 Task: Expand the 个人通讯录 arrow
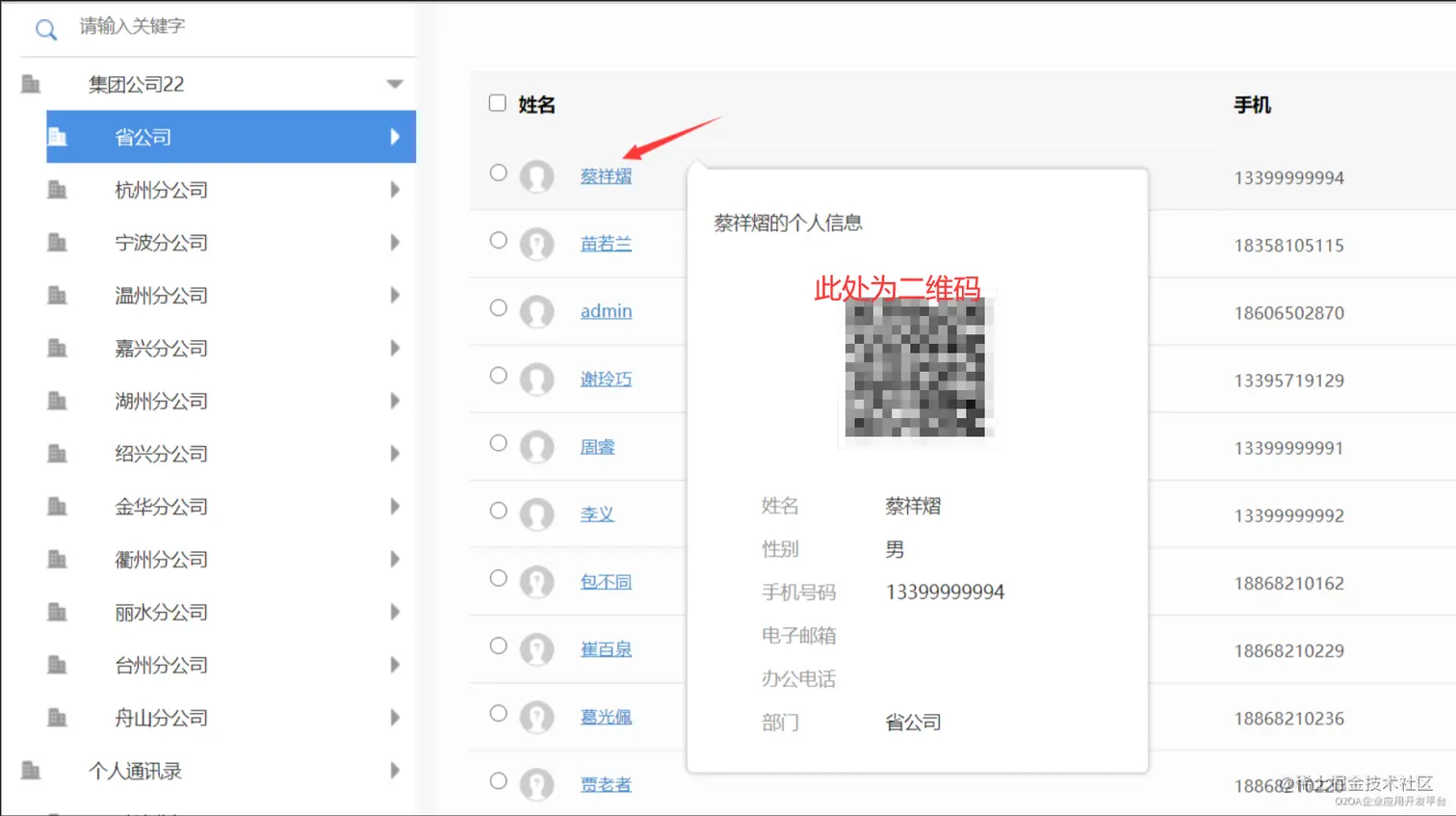tap(395, 771)
